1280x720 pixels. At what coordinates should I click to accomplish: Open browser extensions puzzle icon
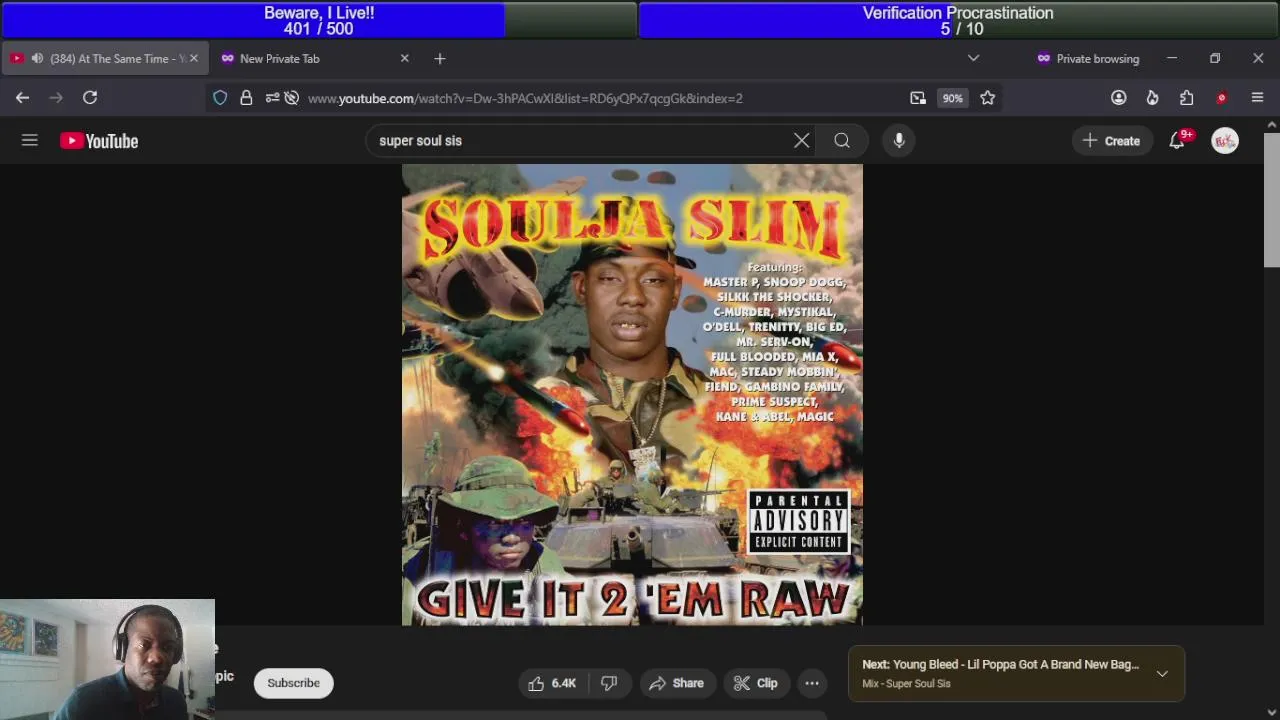coord(1186,98)
